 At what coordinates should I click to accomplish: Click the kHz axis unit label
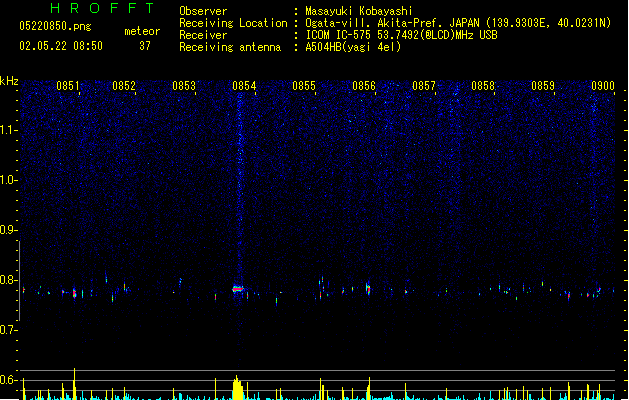point(9,81)
